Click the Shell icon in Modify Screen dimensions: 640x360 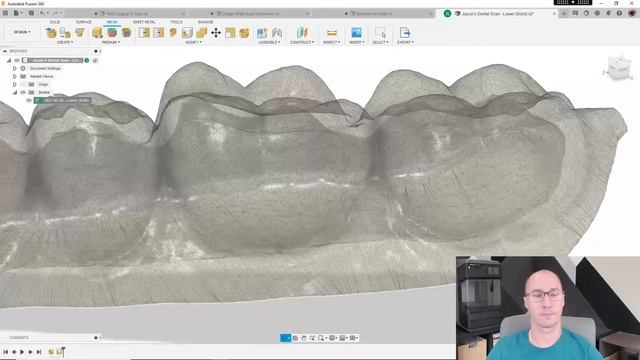point(187,33)
